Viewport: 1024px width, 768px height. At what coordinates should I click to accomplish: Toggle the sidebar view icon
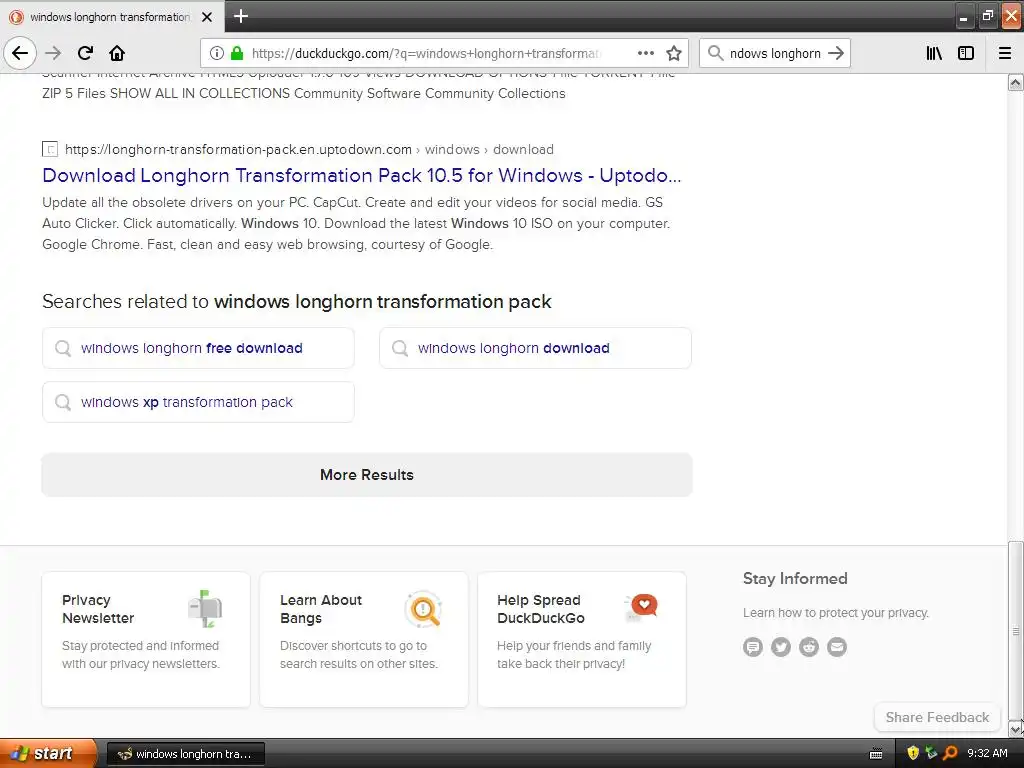pos(965,53)
